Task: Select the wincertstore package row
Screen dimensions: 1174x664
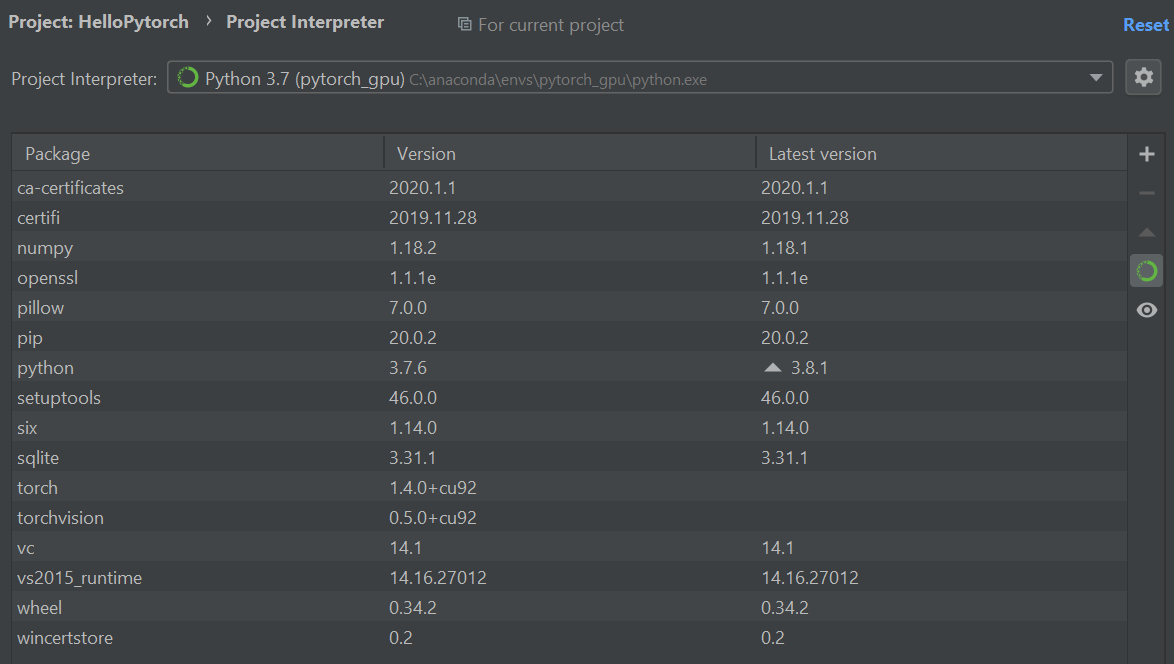Action: tap(570, 637)
